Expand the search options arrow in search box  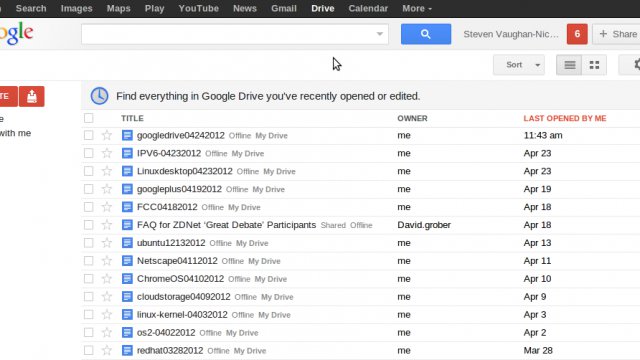[x=380, y=34]
